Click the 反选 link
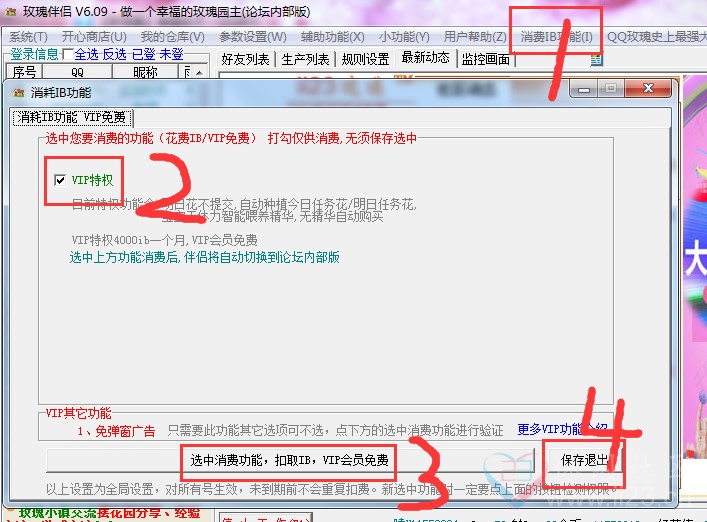707x522 pixels. pos(114,54)
